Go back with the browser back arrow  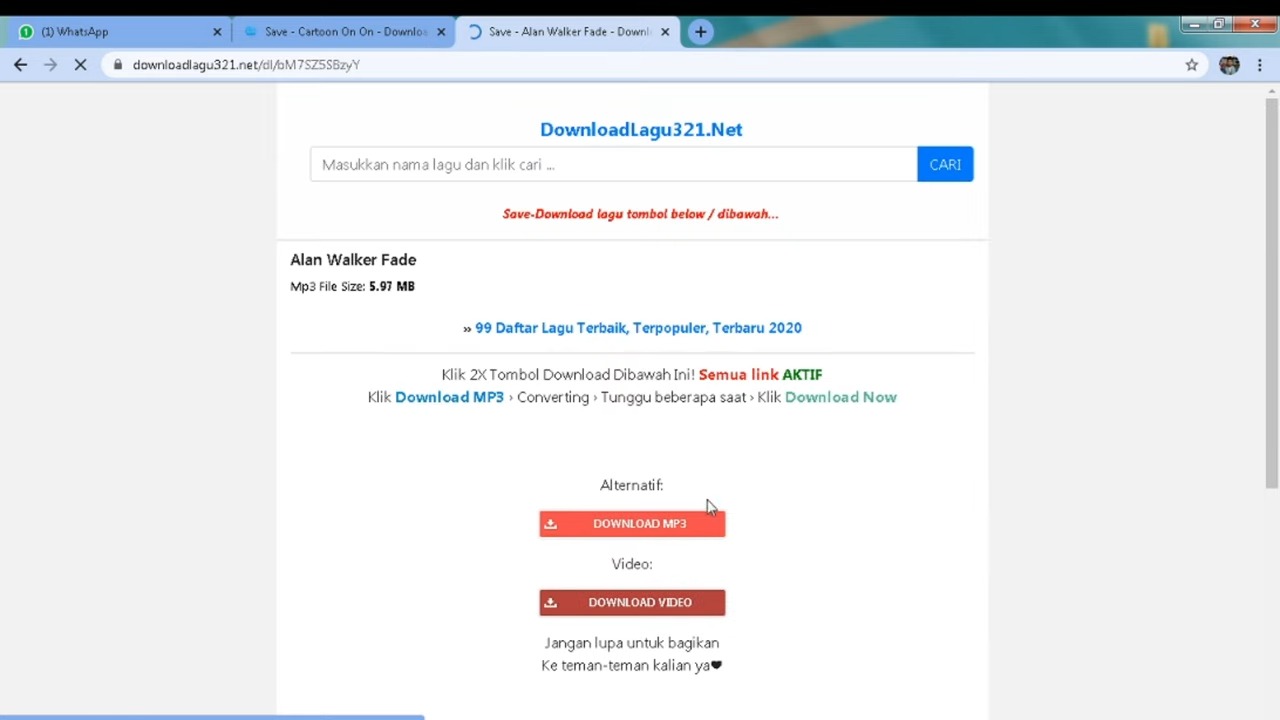[x=21, y=64]
